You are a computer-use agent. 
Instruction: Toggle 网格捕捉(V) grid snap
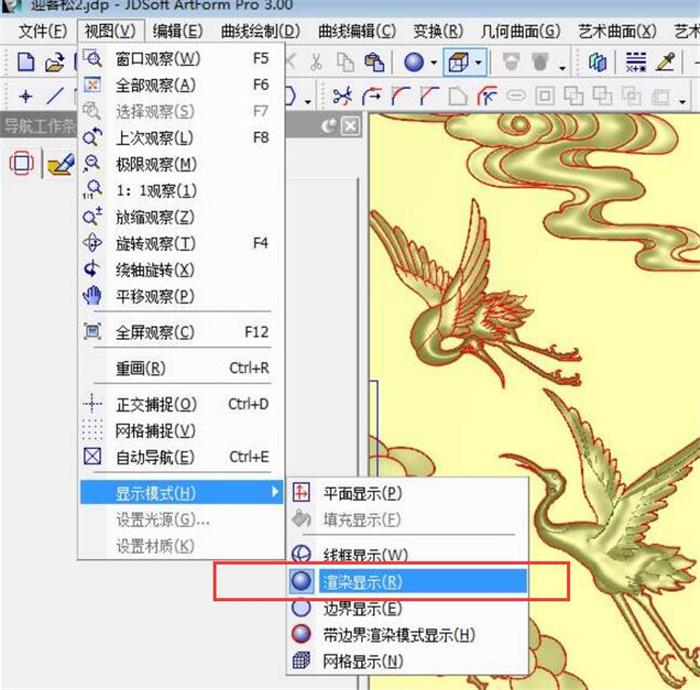(x=182, y=431)
